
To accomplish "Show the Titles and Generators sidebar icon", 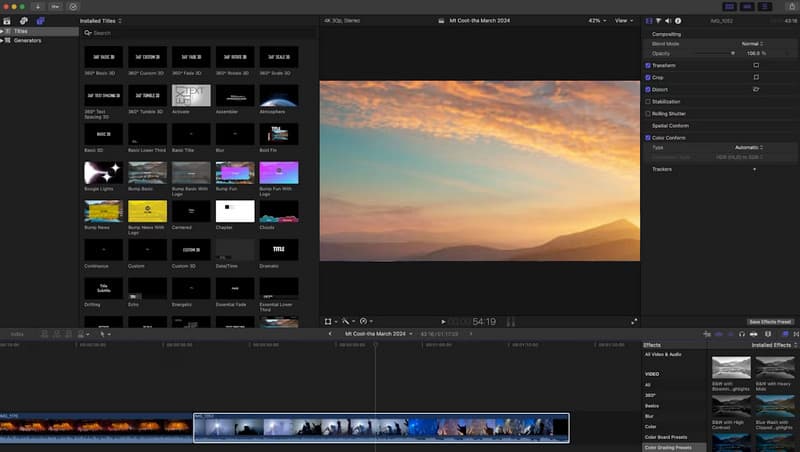I will [x=40, y=21].
